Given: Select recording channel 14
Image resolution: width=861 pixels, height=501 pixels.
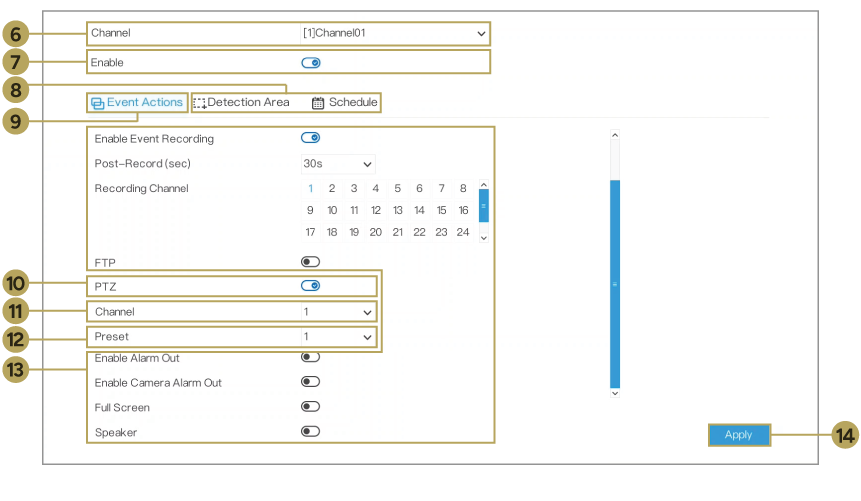Looking at the screenshot, I should pos(420,210).
